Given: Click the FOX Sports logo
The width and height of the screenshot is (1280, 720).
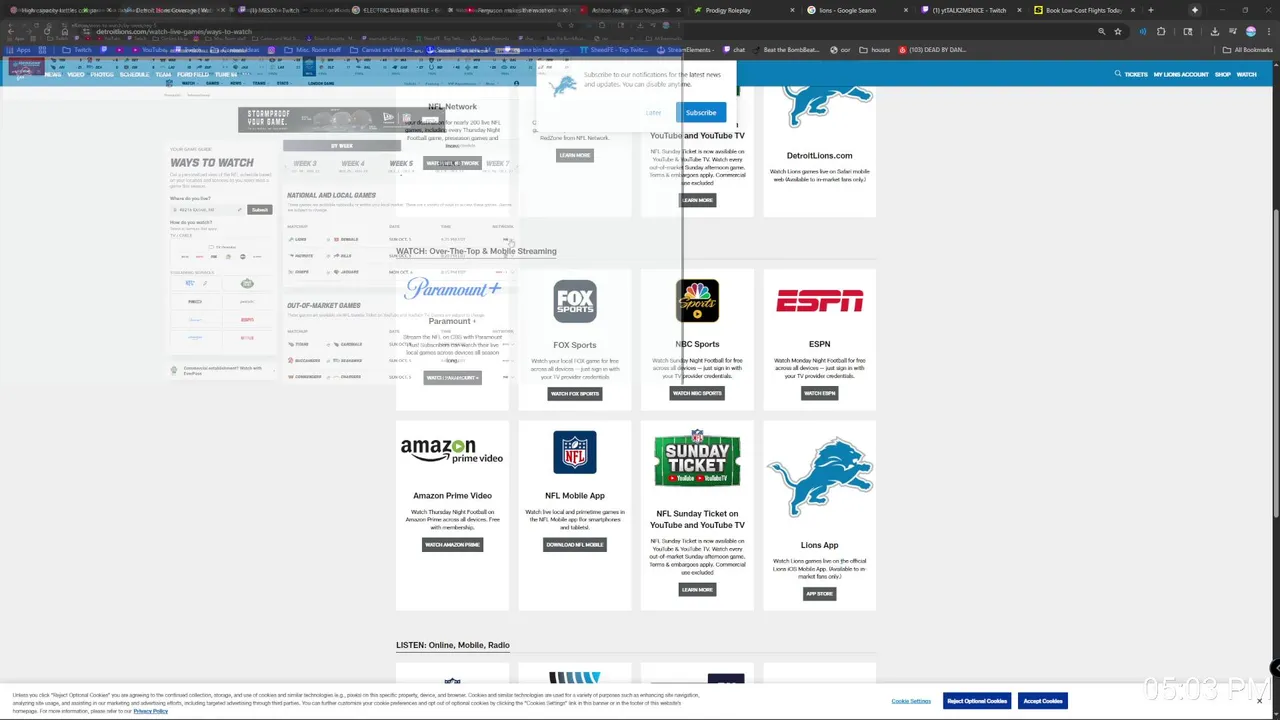Looking at the screenshot, I should pos(575,301).
